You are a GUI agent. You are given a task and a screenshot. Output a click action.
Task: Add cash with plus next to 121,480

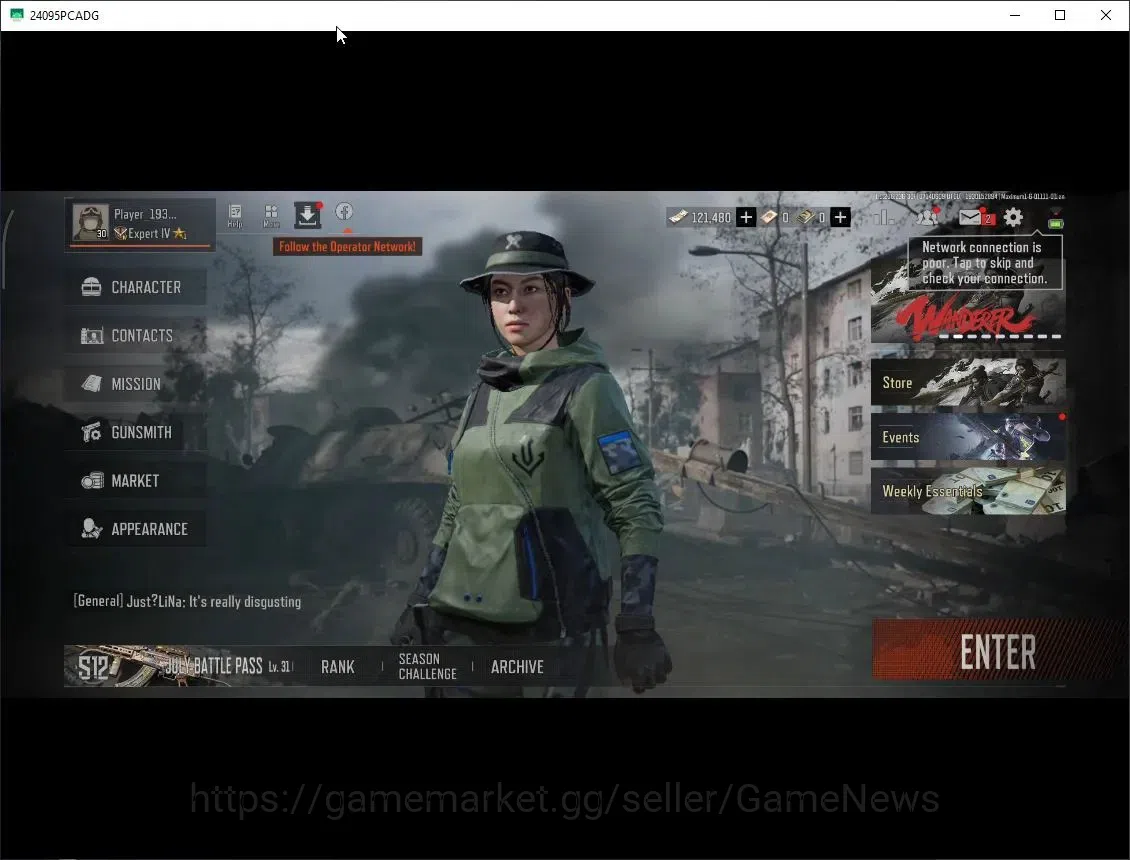[x=746, y=217]
